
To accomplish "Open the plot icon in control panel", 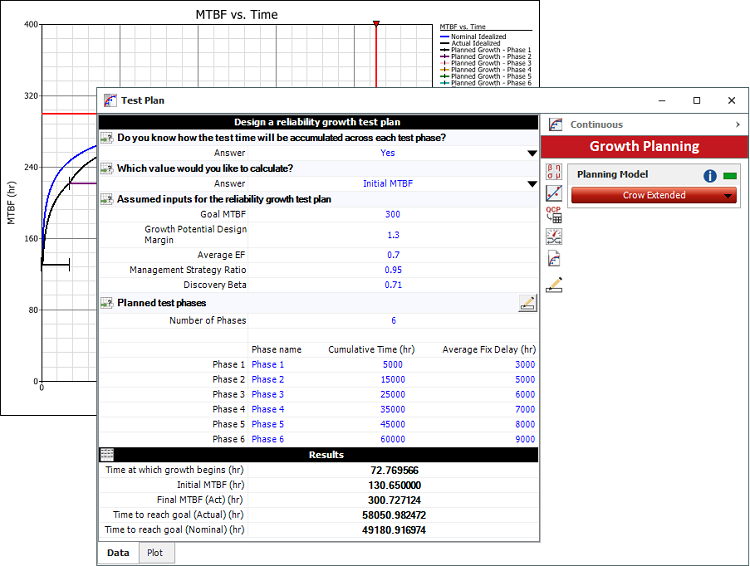I will (x=555, y=192).
